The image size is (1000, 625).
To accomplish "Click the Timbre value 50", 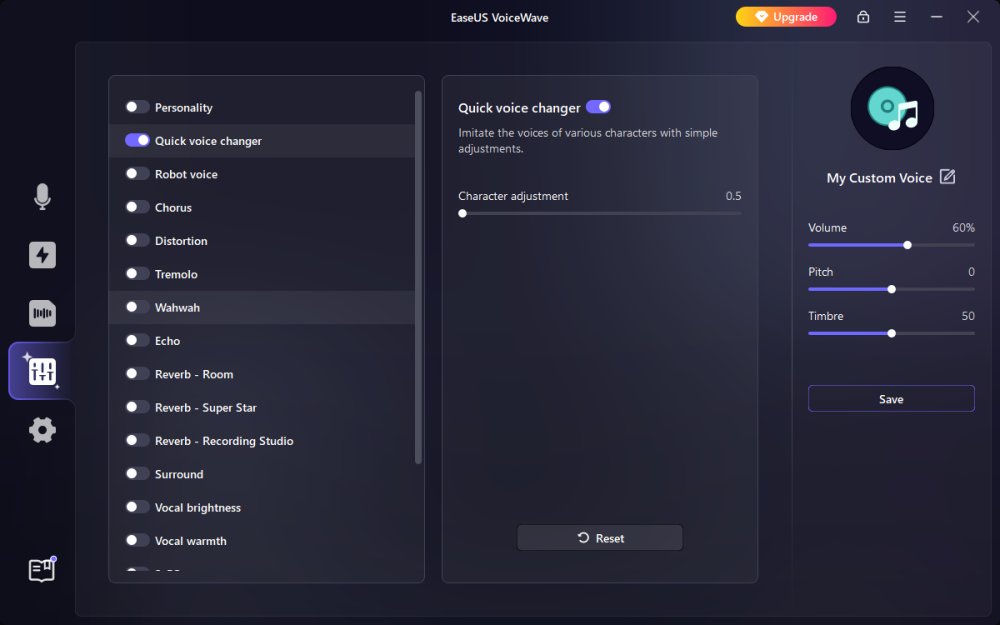I will (968, 316).
